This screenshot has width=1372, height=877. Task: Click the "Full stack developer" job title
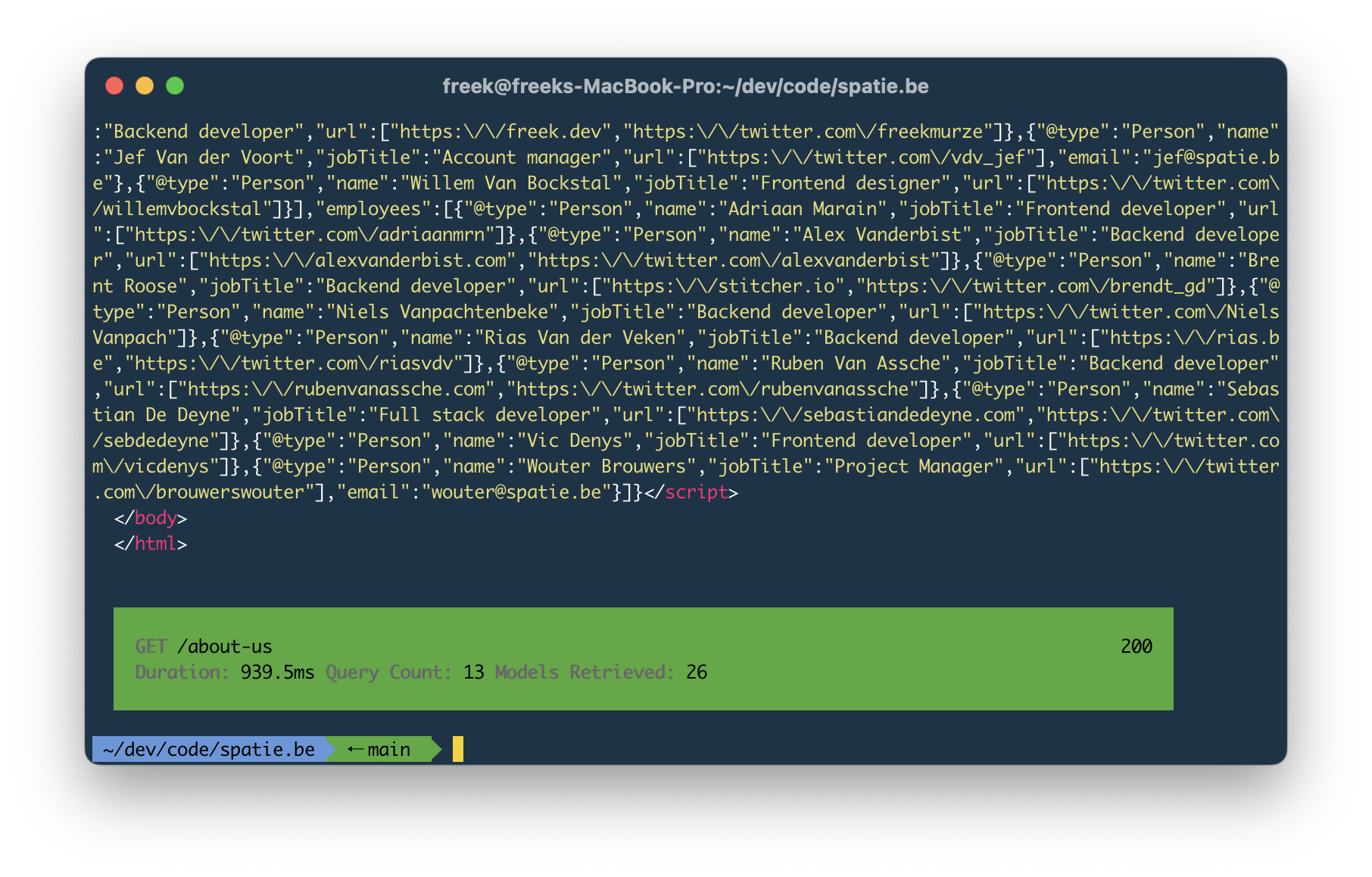tap(485, 415)
